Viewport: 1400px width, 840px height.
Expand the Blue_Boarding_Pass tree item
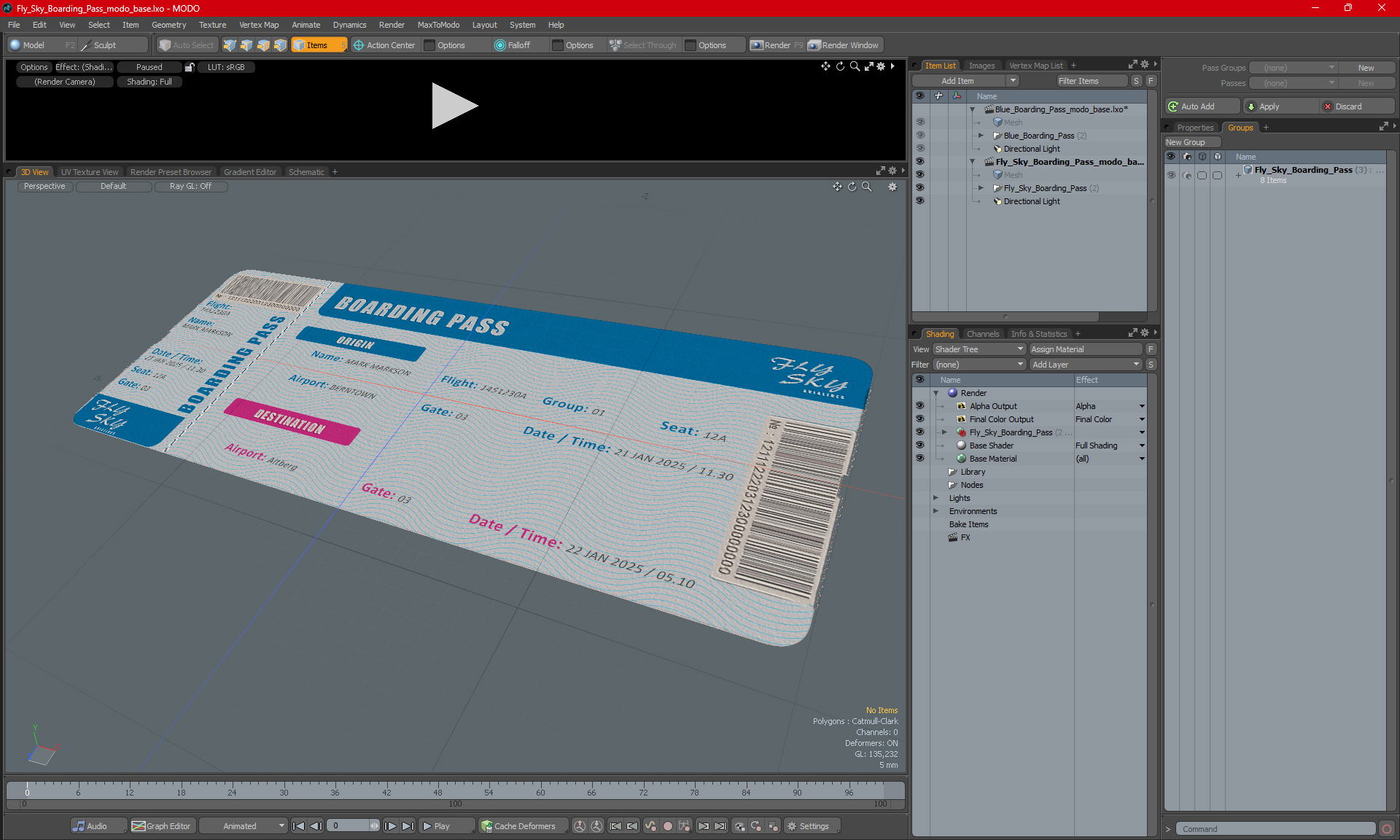981,136
